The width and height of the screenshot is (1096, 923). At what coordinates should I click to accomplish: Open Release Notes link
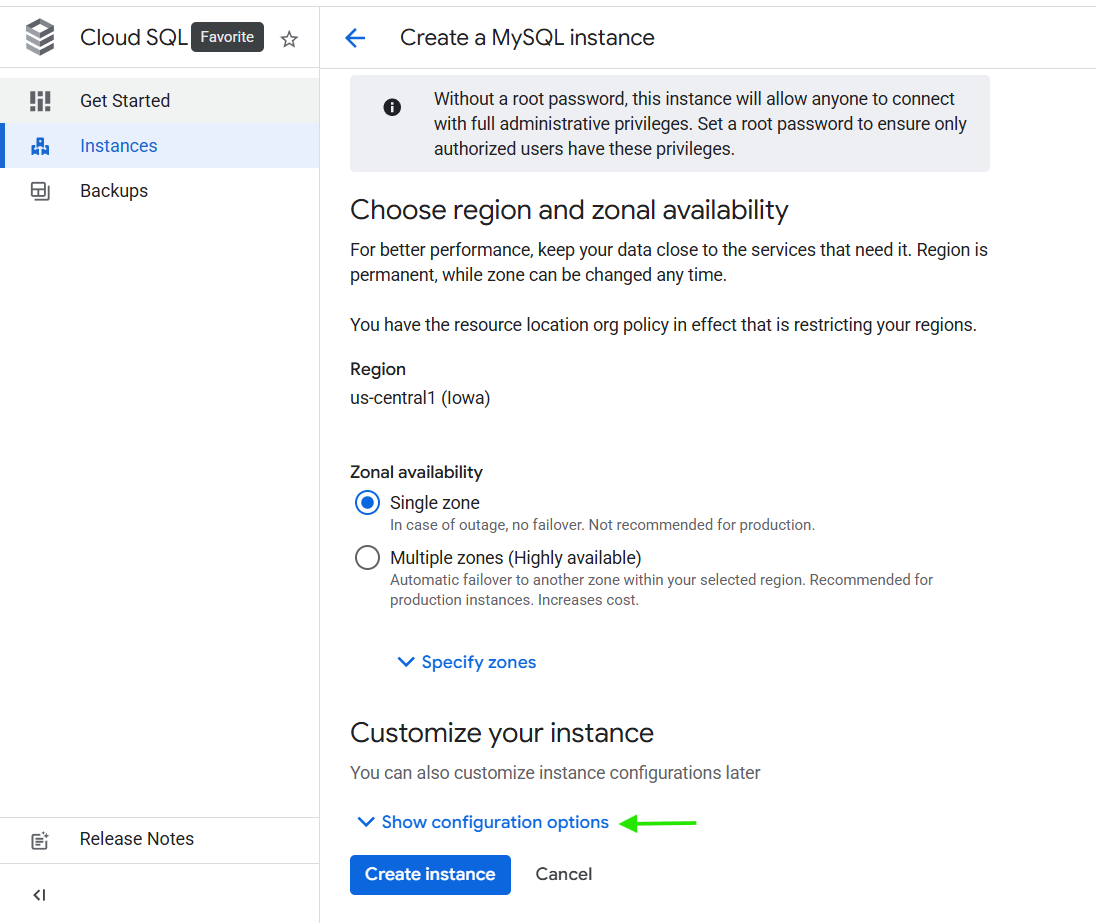137,839
